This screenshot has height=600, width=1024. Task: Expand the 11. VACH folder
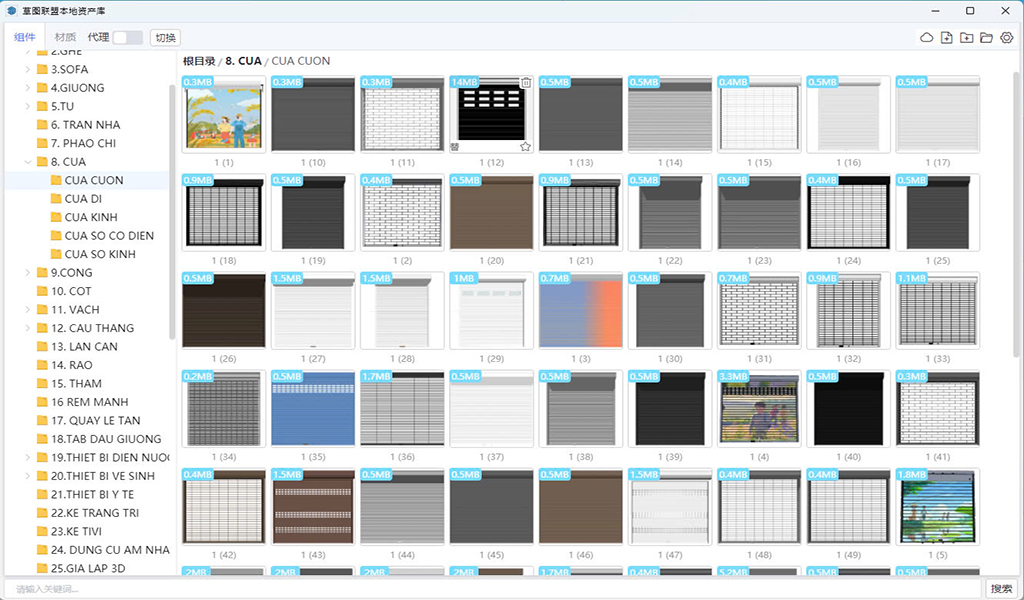tap(28, 310)
